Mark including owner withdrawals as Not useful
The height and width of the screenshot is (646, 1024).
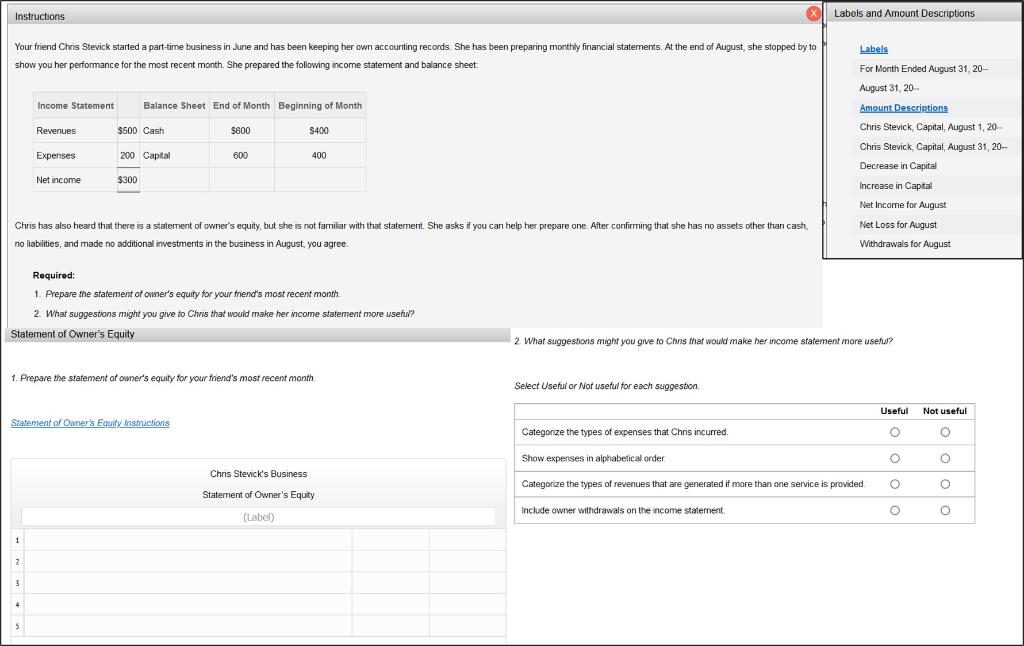click(945, 510)
